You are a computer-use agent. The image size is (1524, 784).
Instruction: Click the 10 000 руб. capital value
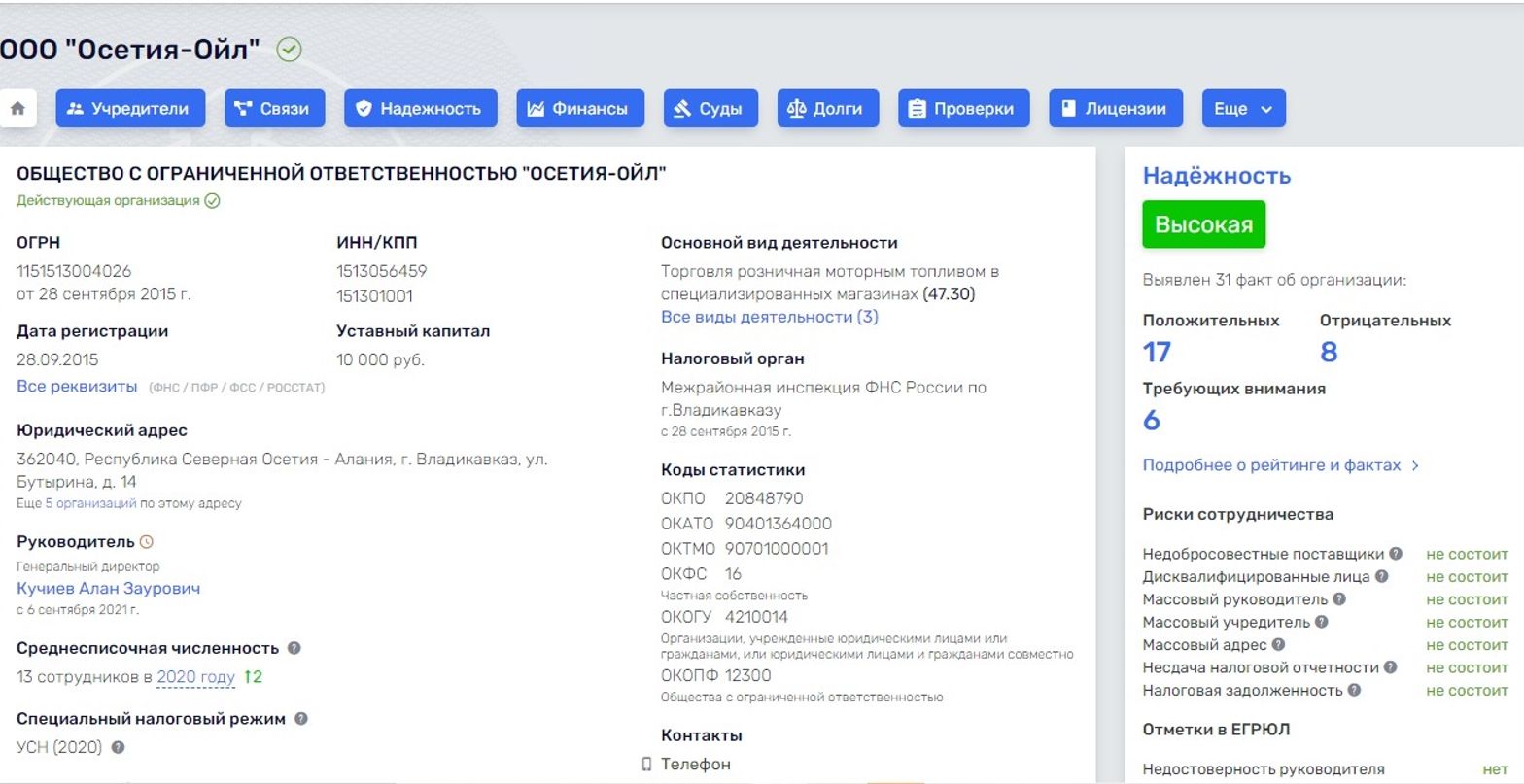coord(380,359)
